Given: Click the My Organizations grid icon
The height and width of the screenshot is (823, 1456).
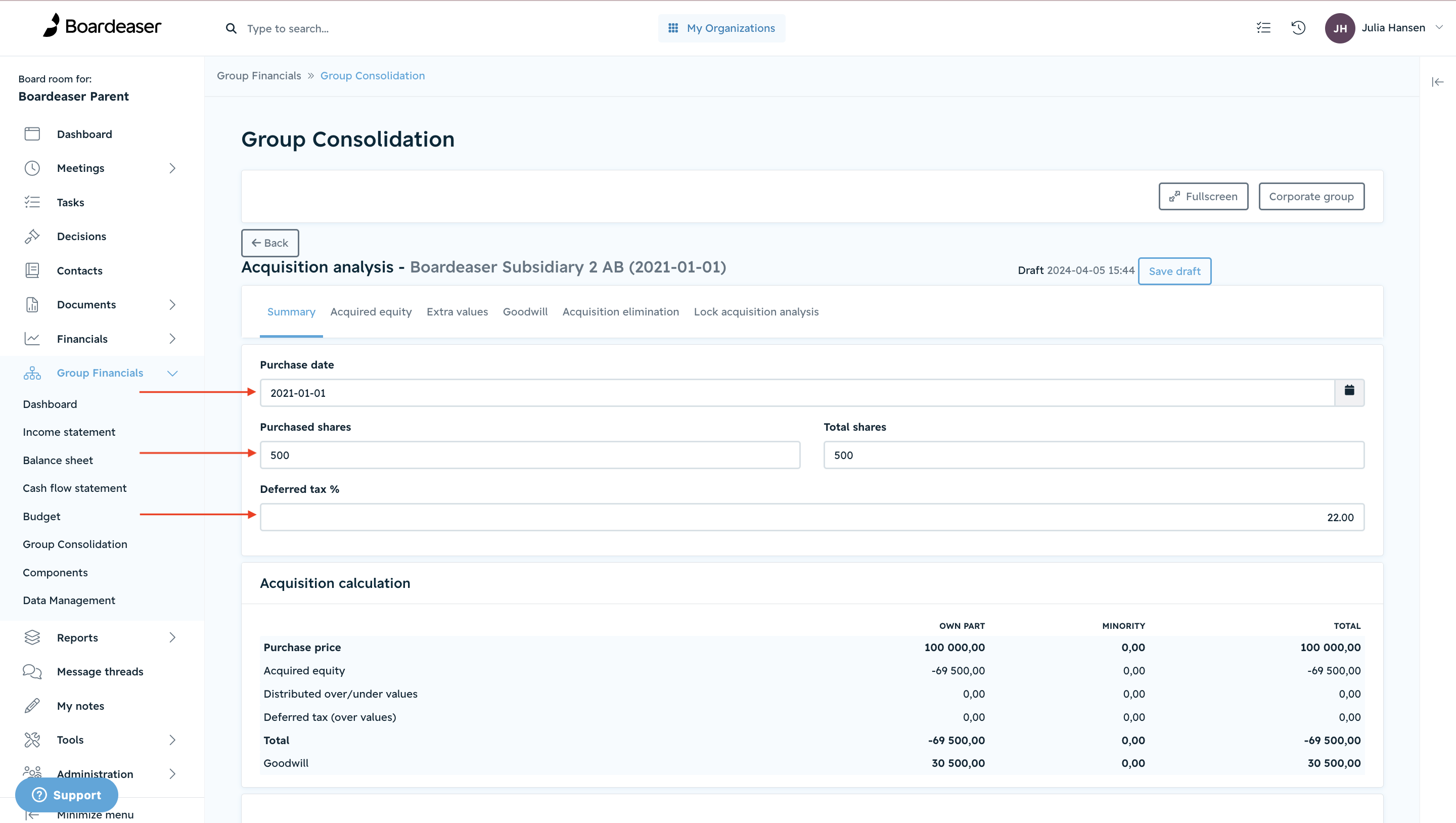Looking at the screenshot, I should tap(673, 28).
